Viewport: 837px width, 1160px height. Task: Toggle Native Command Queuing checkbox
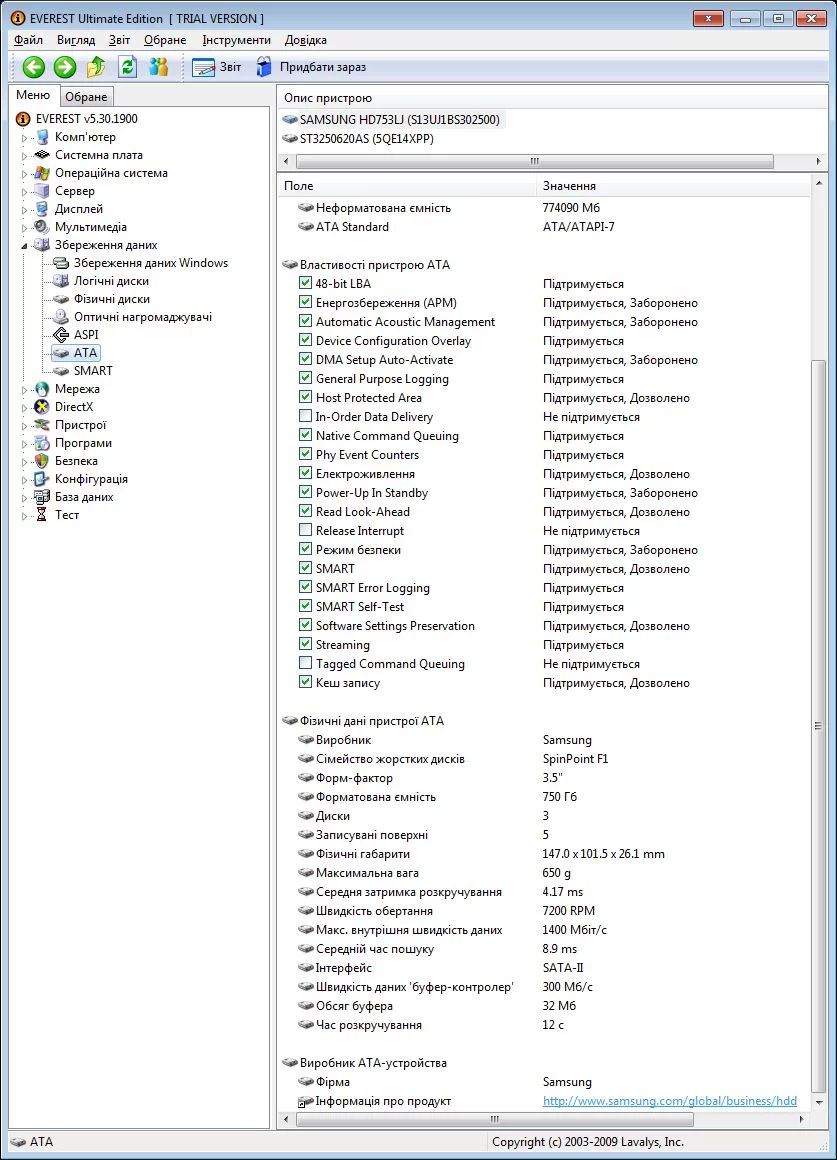(x=305, y=435)
